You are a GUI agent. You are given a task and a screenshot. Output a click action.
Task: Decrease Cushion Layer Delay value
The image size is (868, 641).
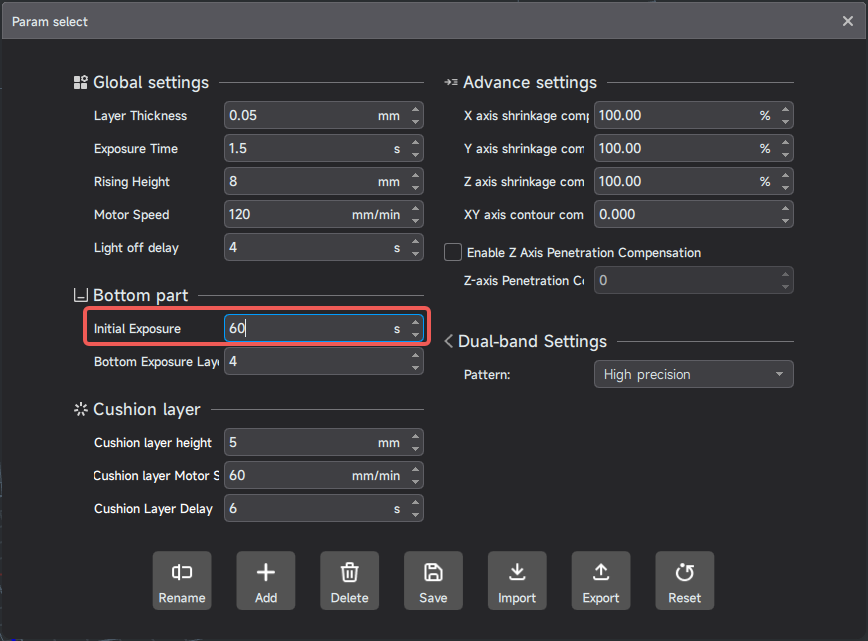(x=416, y=515)
